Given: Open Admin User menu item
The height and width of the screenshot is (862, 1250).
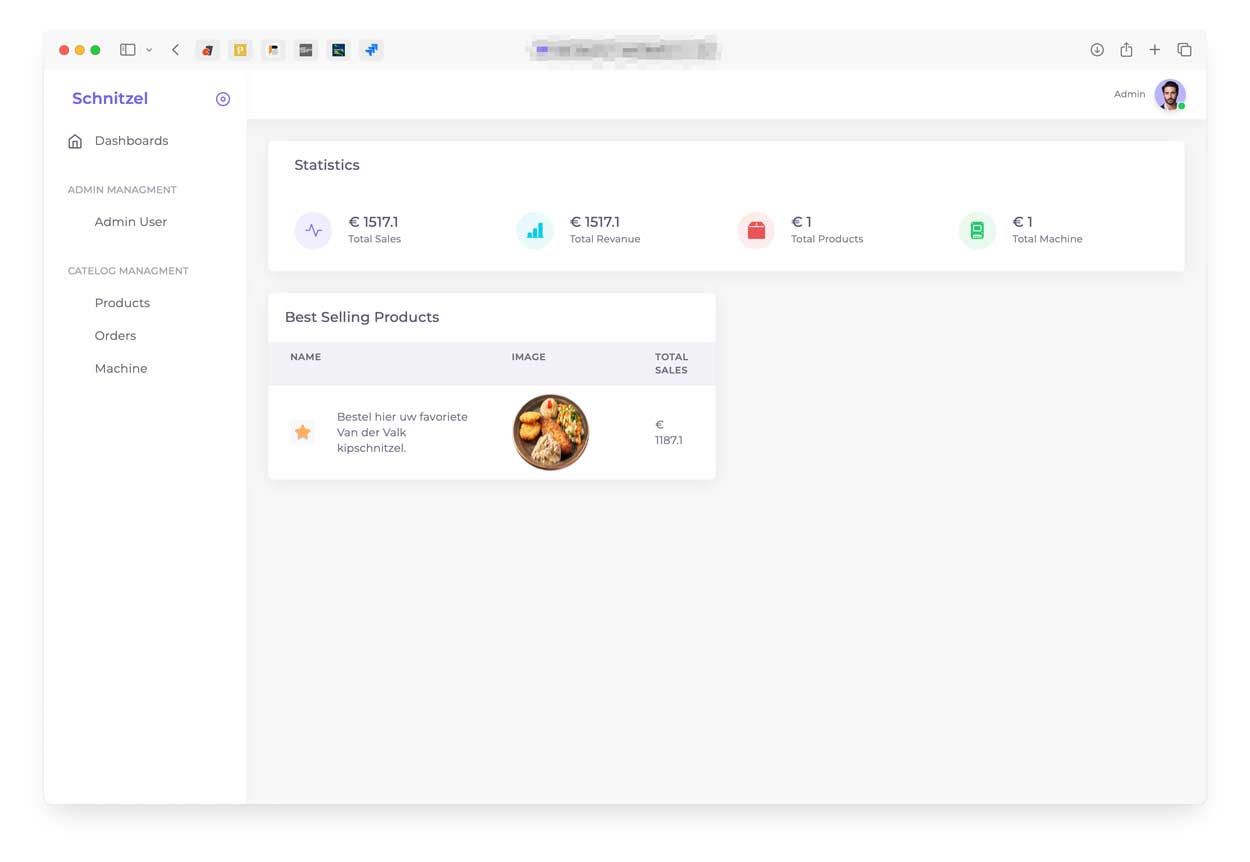Looking at the screenshot, I should click(x=130, y=222).
